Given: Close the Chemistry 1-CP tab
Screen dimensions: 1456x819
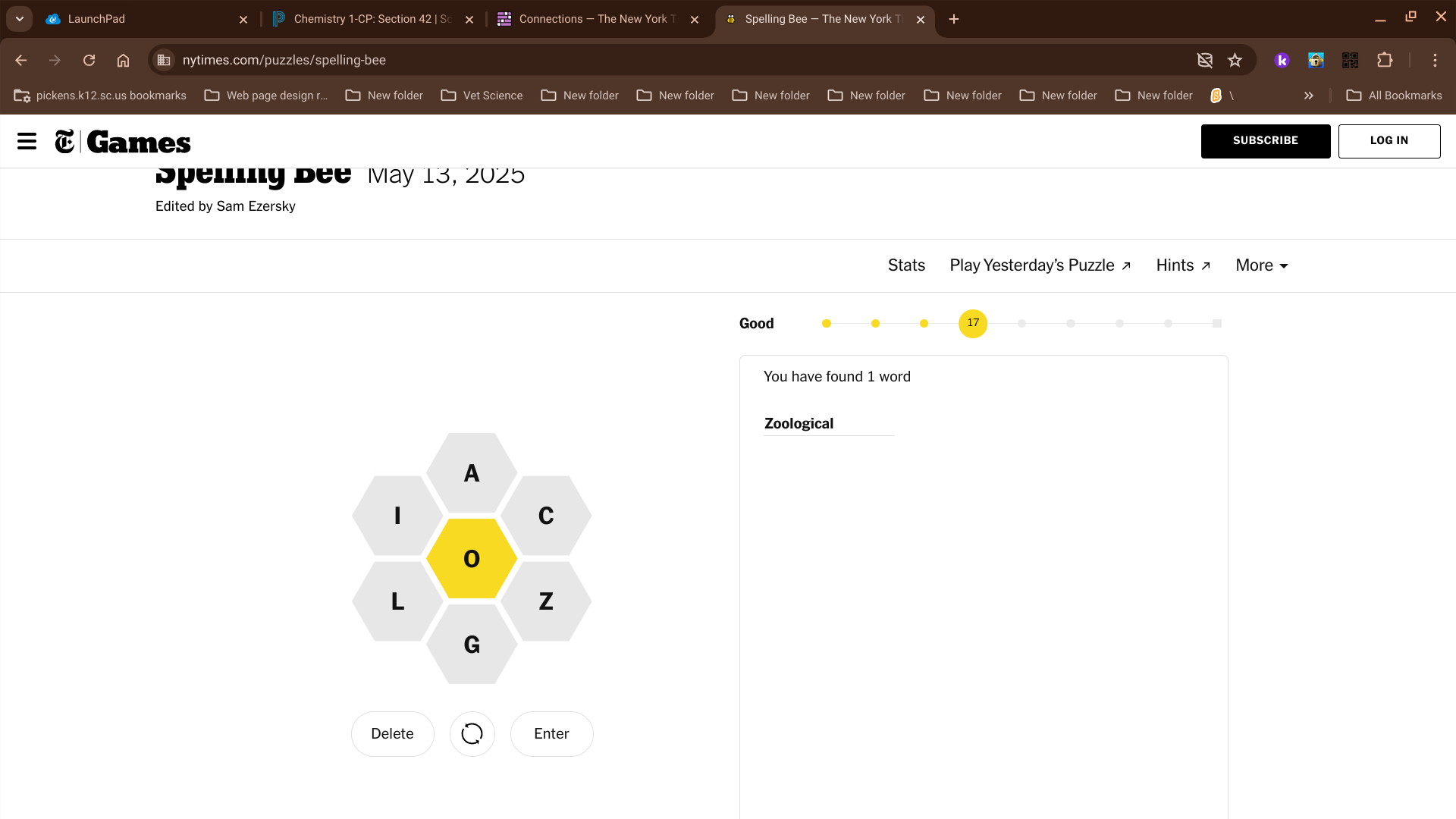Looking at the screenshot, I should [x=469, y=20].
